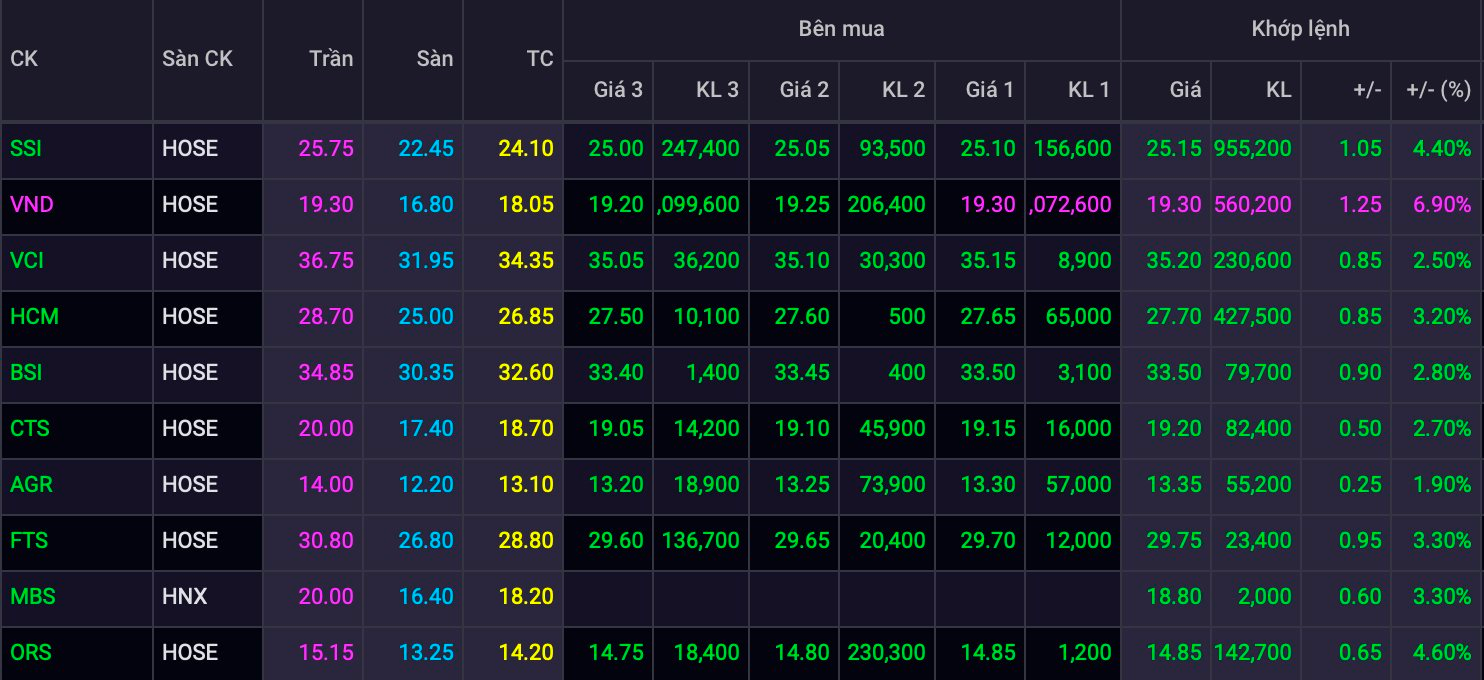Click ORS KL 2 volume 230,300
The width and height of the screenshot is (1484, 680).
coord(886,653)
